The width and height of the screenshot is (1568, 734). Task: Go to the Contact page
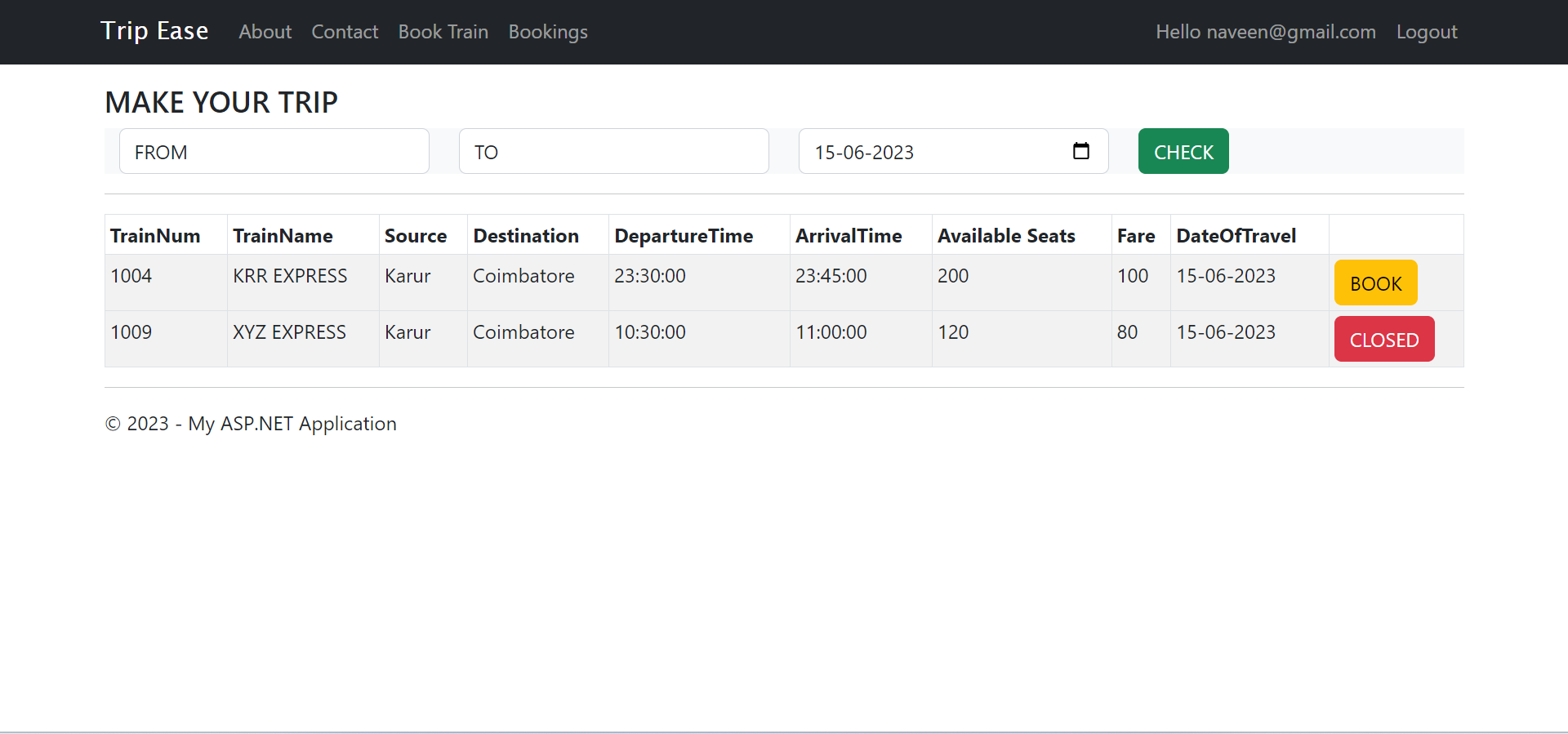click(345, 32)
